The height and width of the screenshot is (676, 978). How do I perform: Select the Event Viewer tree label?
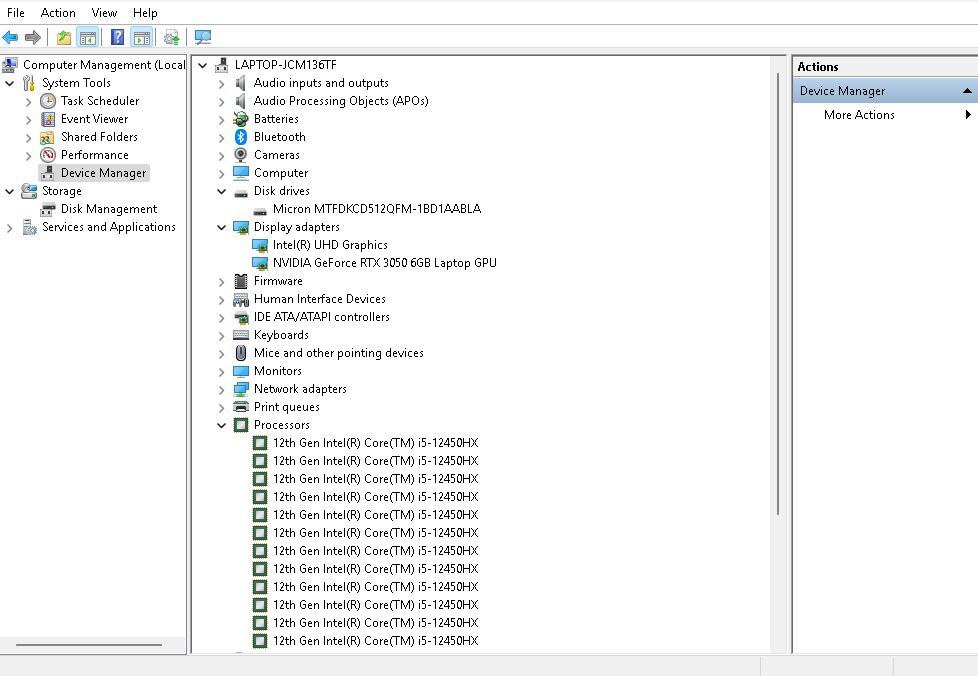(94, 119)
